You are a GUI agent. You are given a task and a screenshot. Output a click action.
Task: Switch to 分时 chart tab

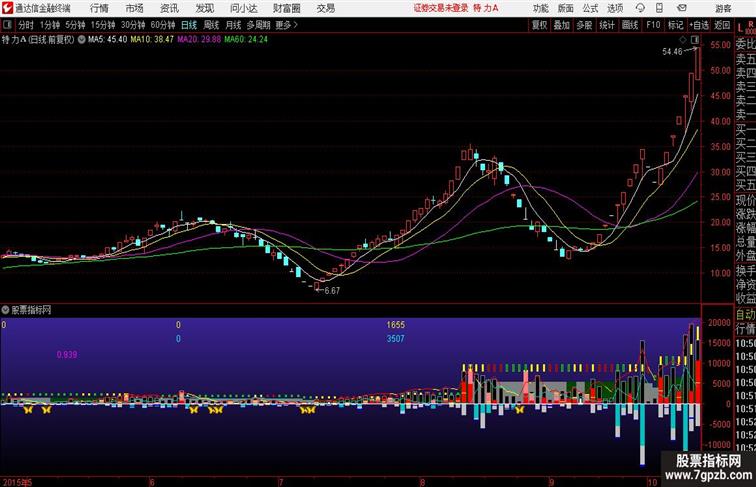26,25
